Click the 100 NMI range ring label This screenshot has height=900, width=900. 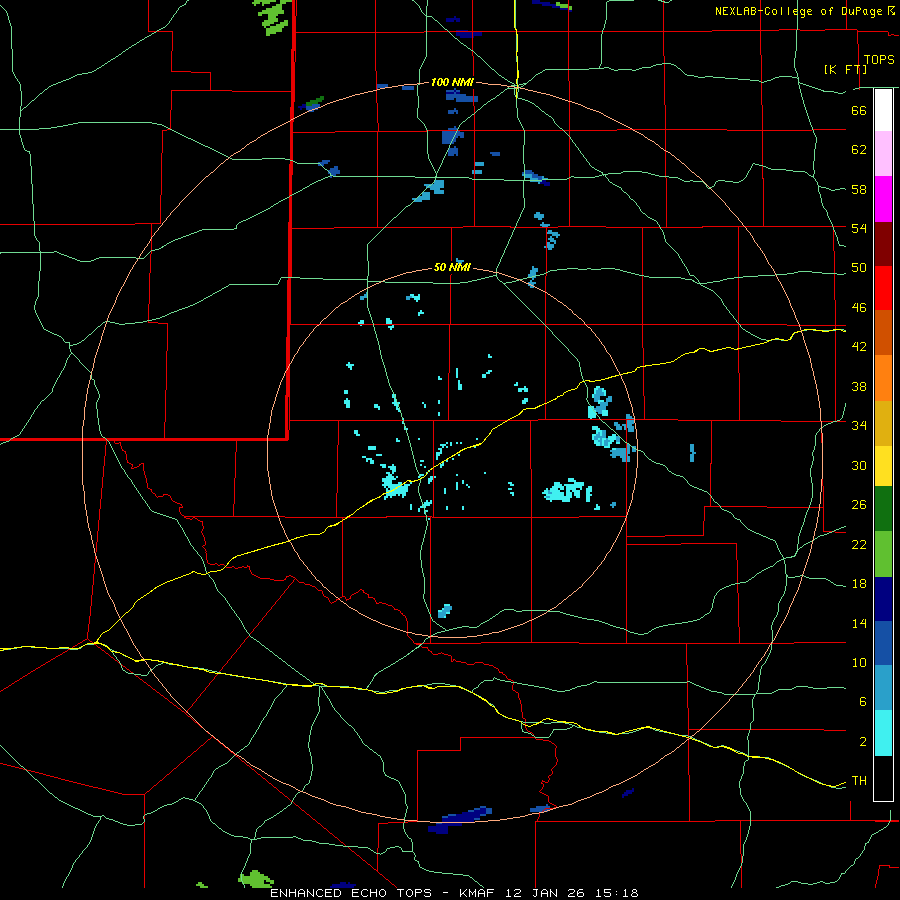tap(452, 82)
